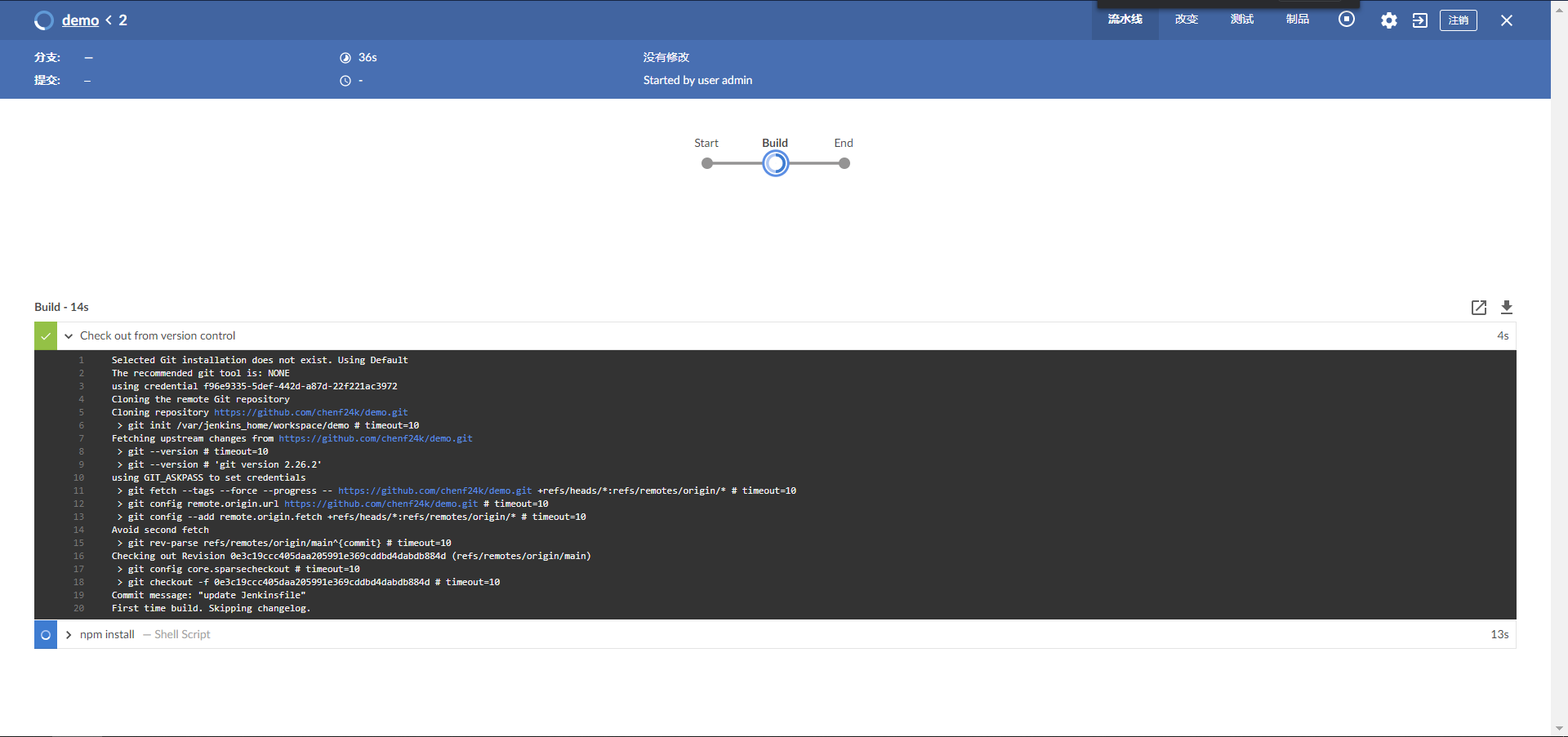The height and width of the screenshot is (737, 1568).
Task: Select the Start node in the pipeline graph
Action: (706, 163)
